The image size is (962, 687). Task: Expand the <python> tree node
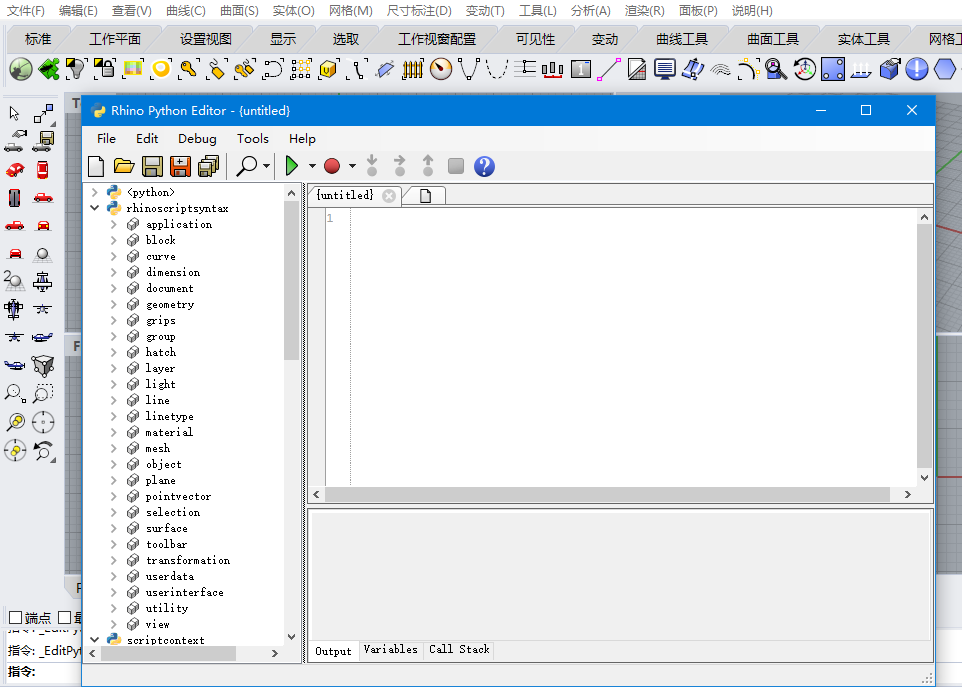pyautogui.click(x=94, y=192)
